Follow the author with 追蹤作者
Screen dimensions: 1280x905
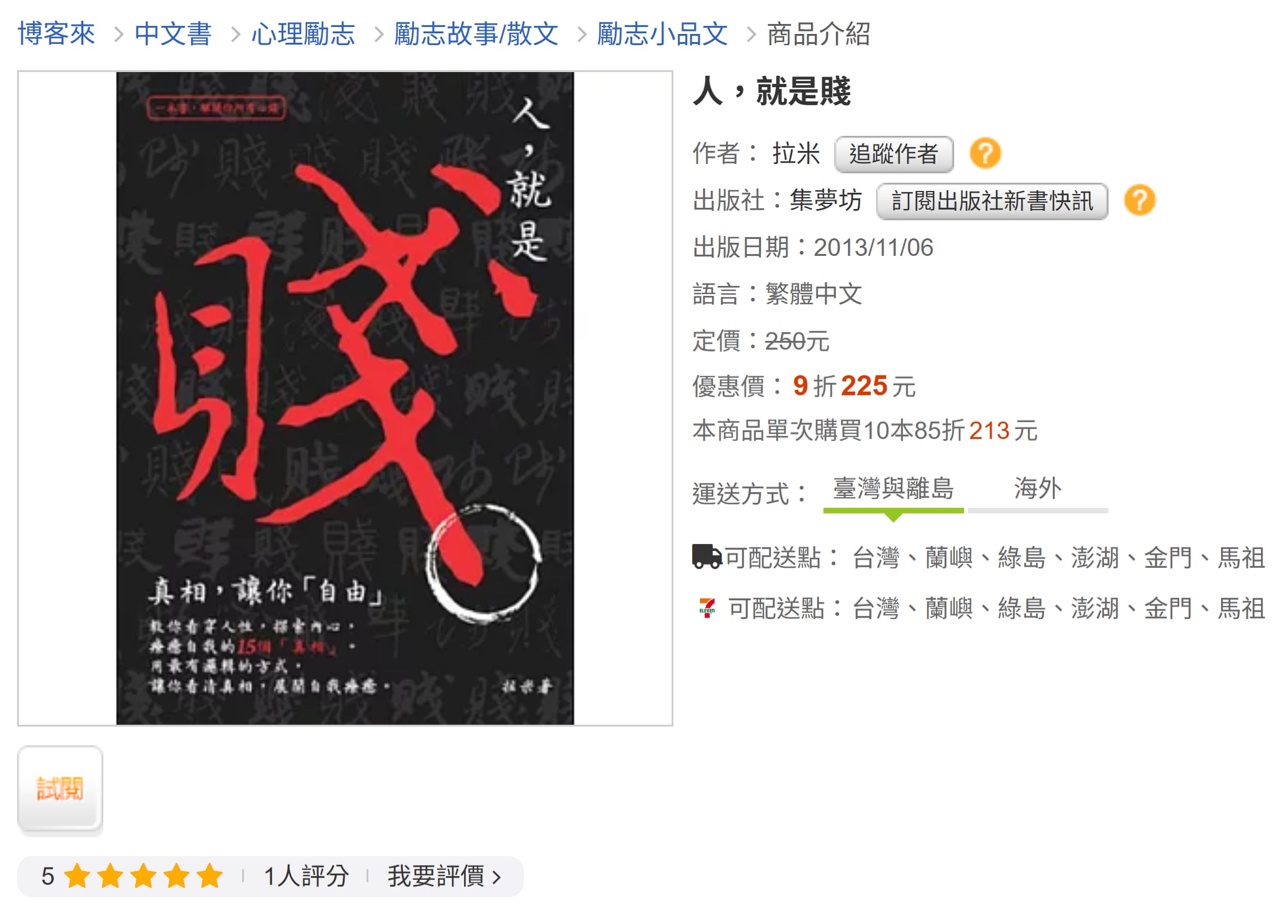894,154
